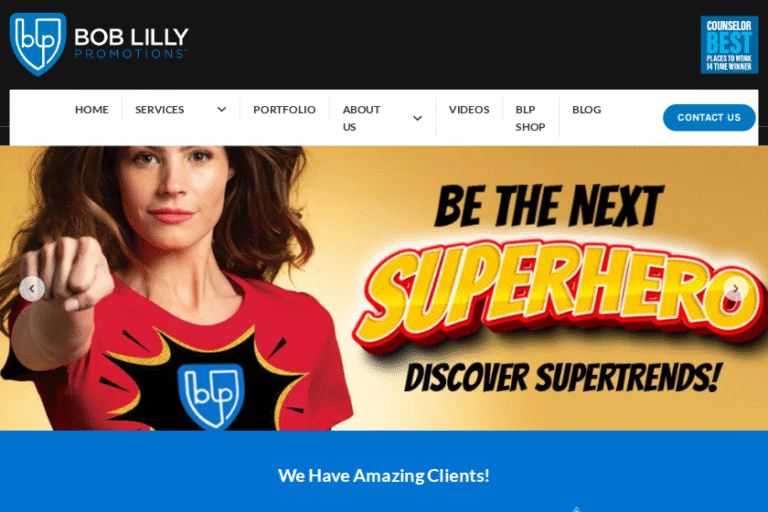Open the About Us menu item
The width and height of the screenshot is (768, 512).
click(361, 118)
